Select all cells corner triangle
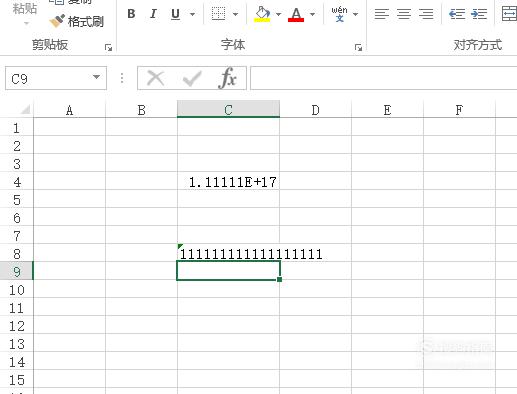This screenshot has height=394, width=517. (25, 109)
